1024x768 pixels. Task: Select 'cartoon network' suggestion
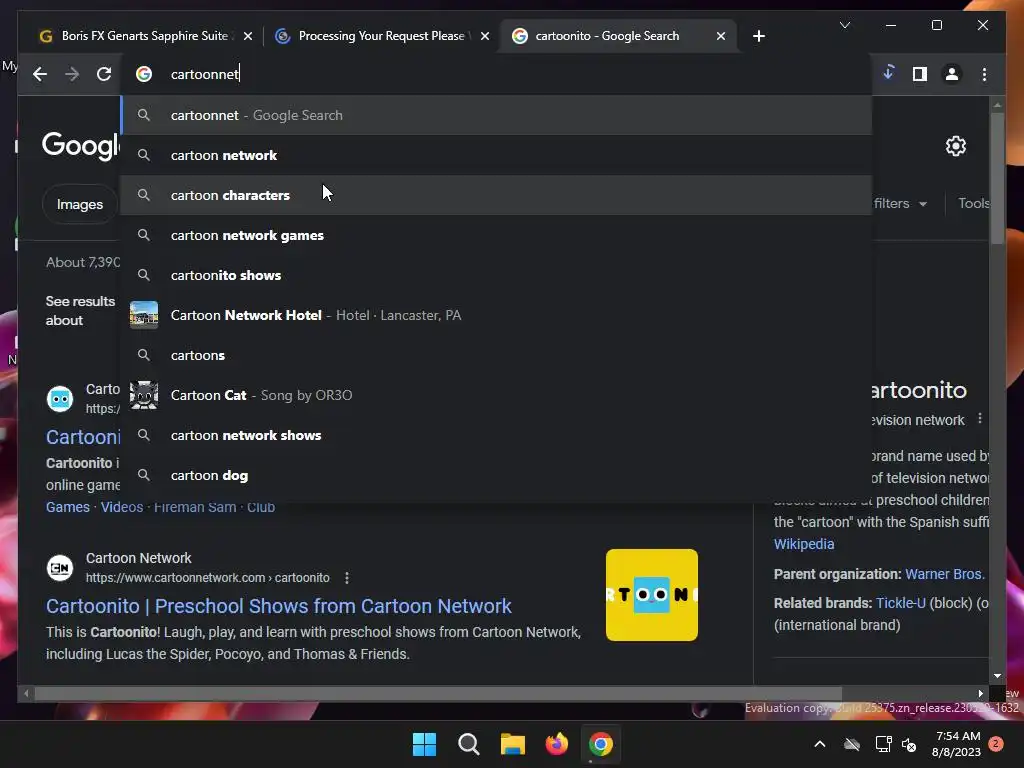coord(496,155)
